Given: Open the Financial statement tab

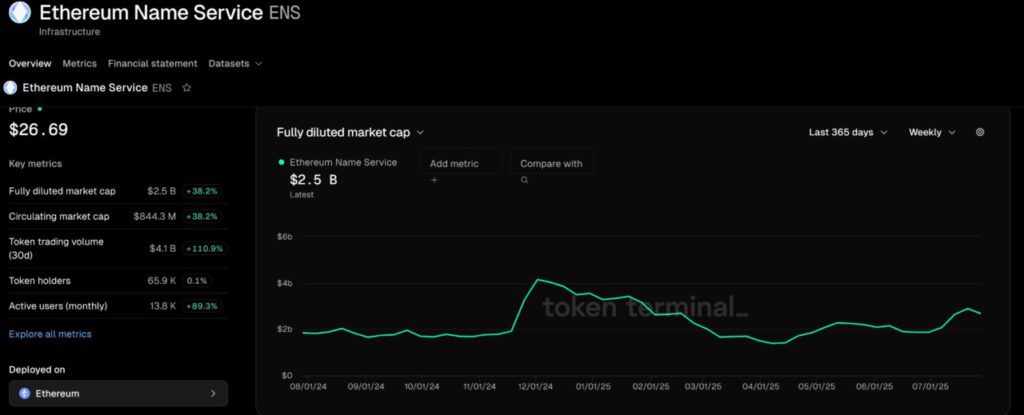Looking at the screenshot, I should 152,63.
